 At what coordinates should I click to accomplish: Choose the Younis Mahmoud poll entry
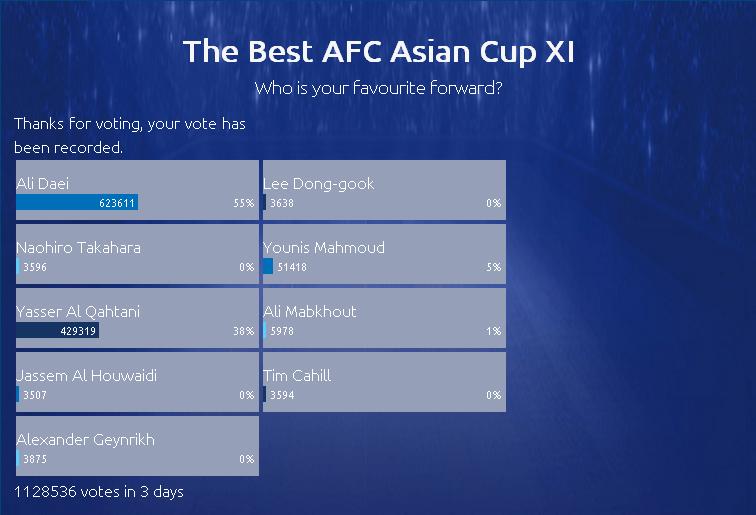pyautogui.click(x=323, y=248)
